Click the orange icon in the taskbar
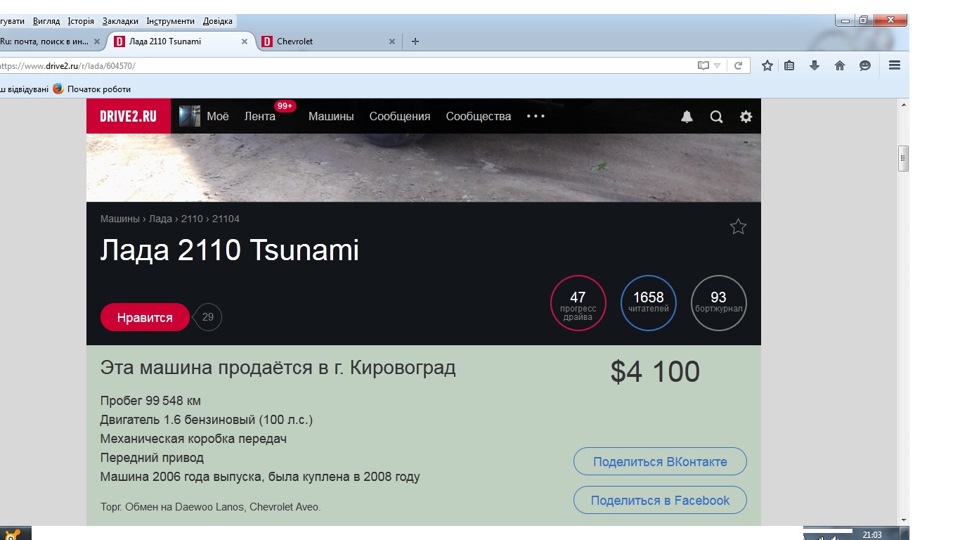The width and height of the screenshot is (960, 540). [x=12, y=534]
